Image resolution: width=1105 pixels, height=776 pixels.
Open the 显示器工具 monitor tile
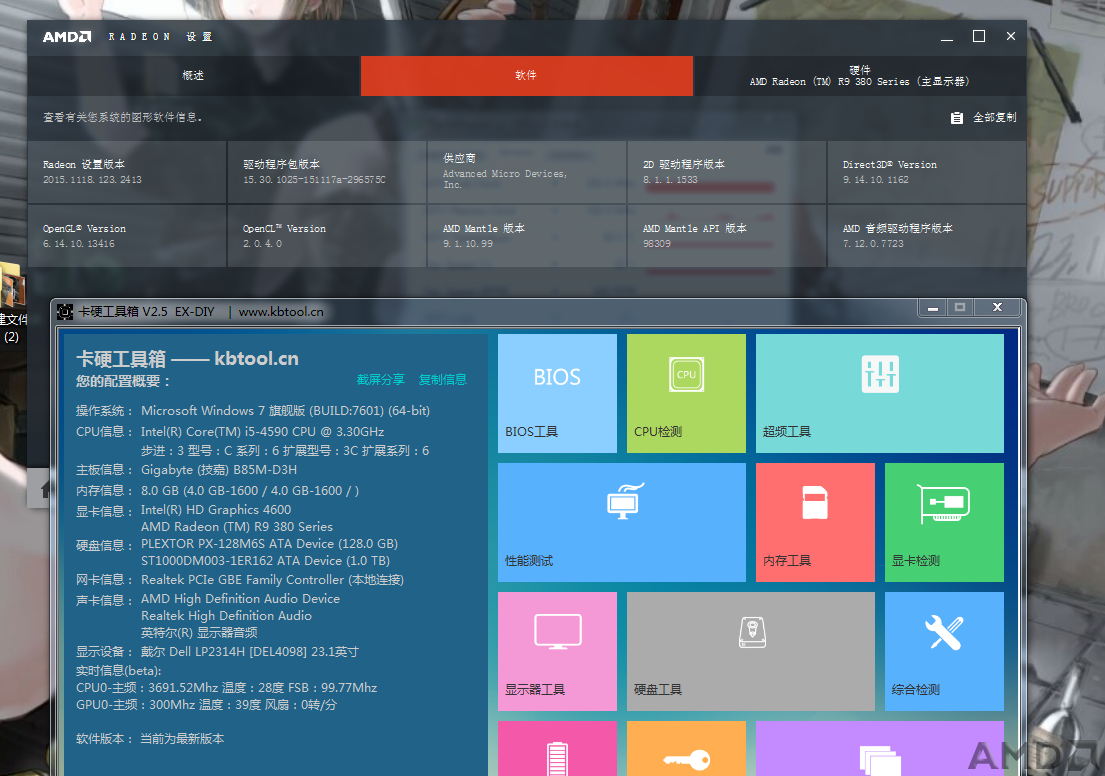[x=557, y=651]
